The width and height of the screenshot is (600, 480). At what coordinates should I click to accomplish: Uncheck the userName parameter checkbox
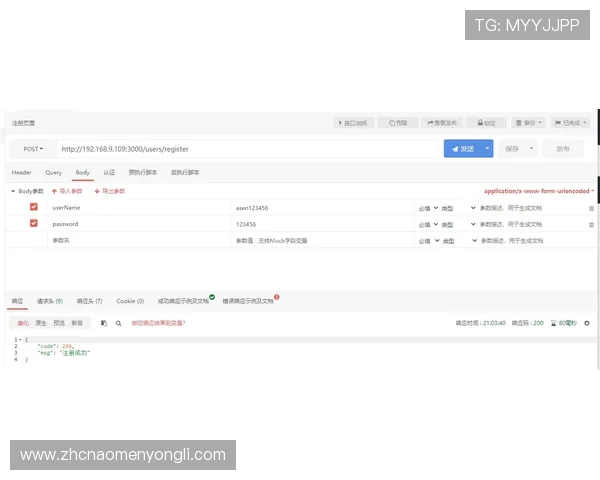(x=33, y=207)
